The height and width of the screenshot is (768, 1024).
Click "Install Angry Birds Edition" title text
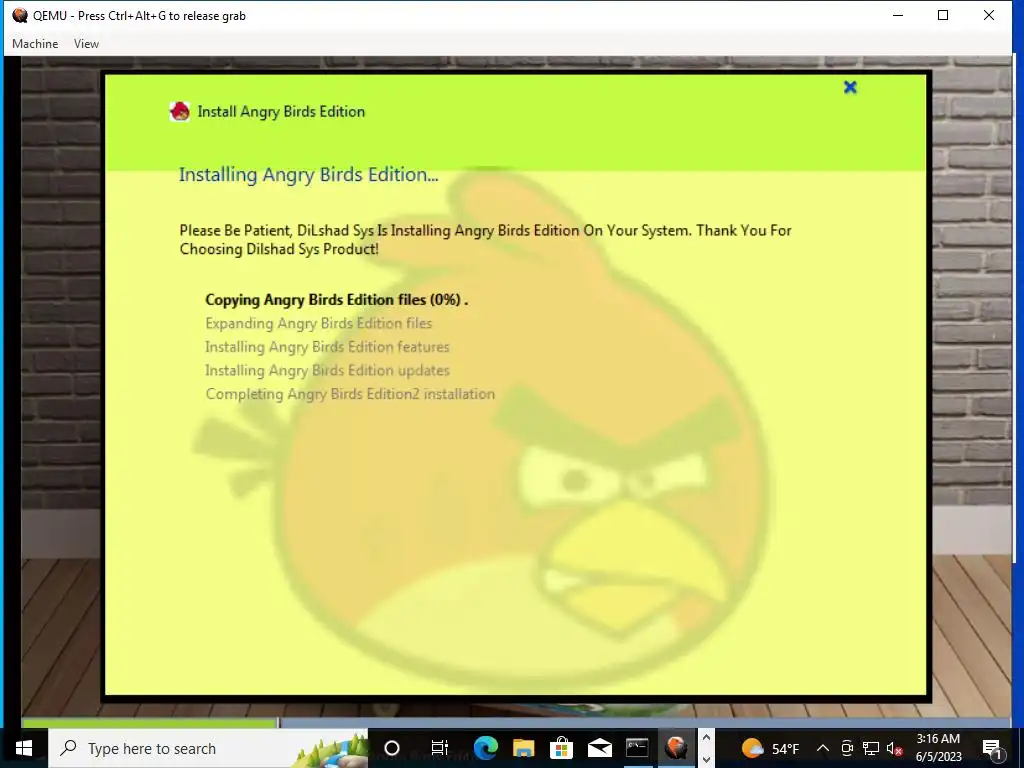pyautogui.click(x=281, y=112)
